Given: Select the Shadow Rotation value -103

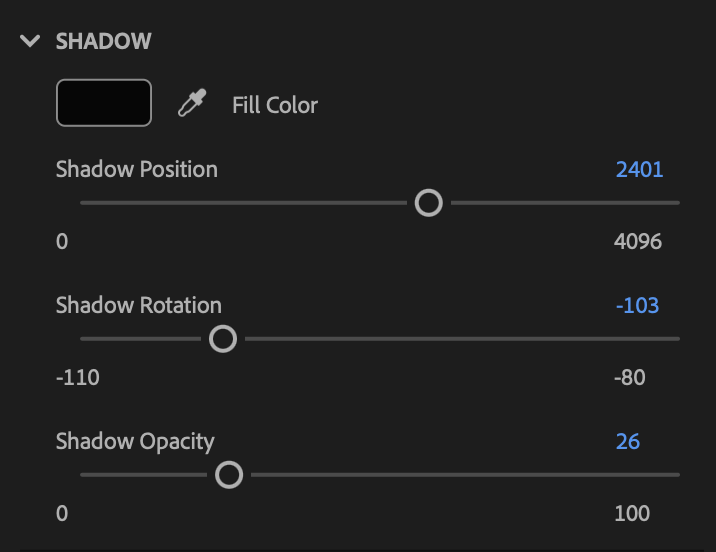Looking at the screenshot, I should tap(637, 305).
